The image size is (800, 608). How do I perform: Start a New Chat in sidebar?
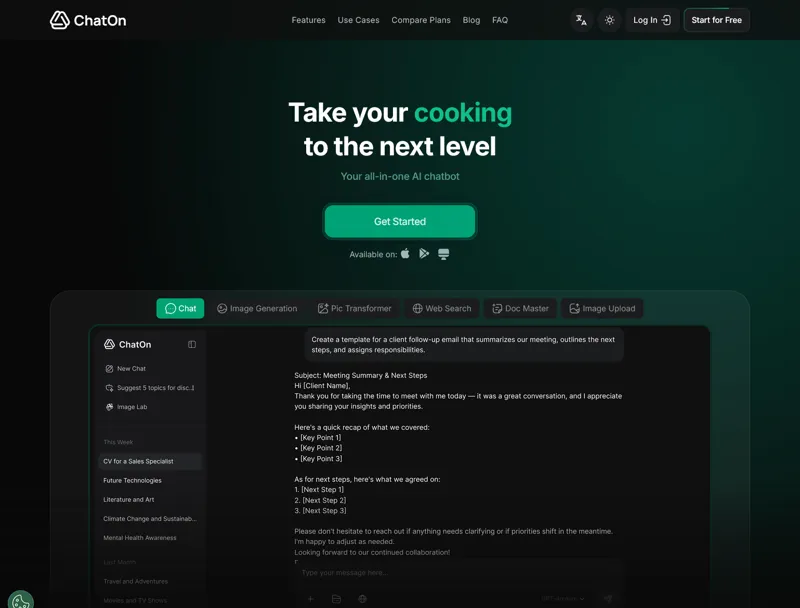click(126, 368)
